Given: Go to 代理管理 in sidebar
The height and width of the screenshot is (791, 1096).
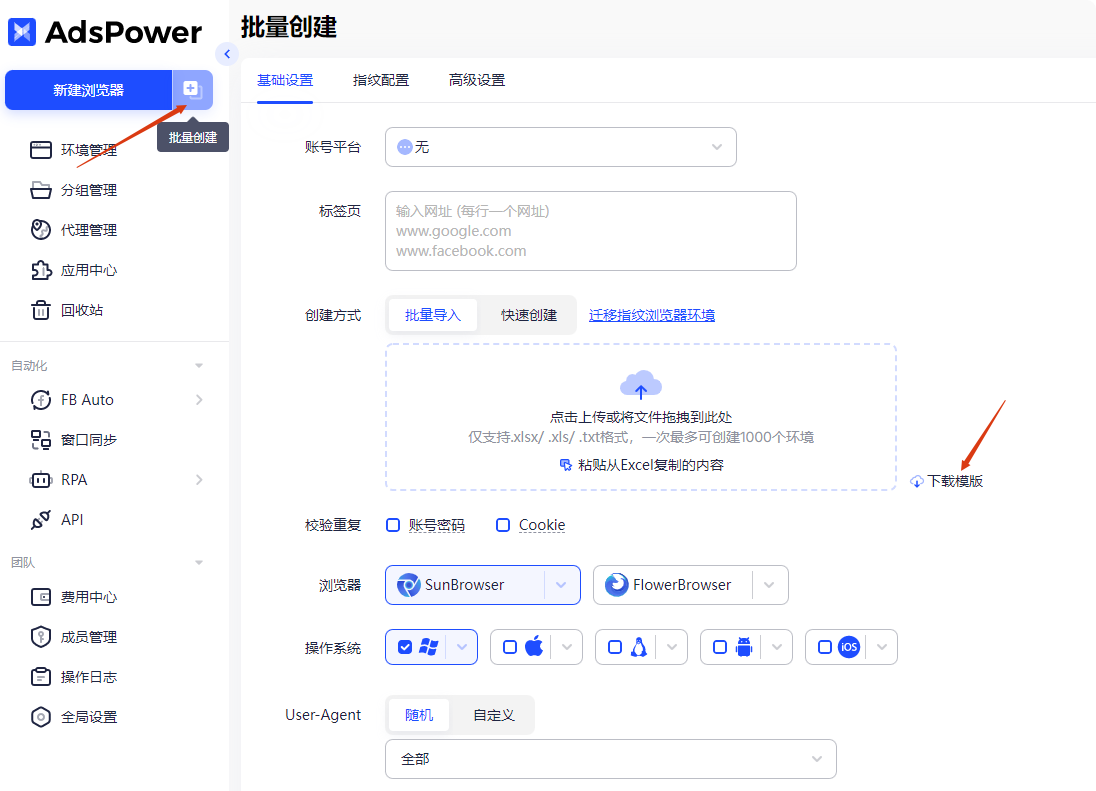Looking at the screenshot, I should point(73,230).
